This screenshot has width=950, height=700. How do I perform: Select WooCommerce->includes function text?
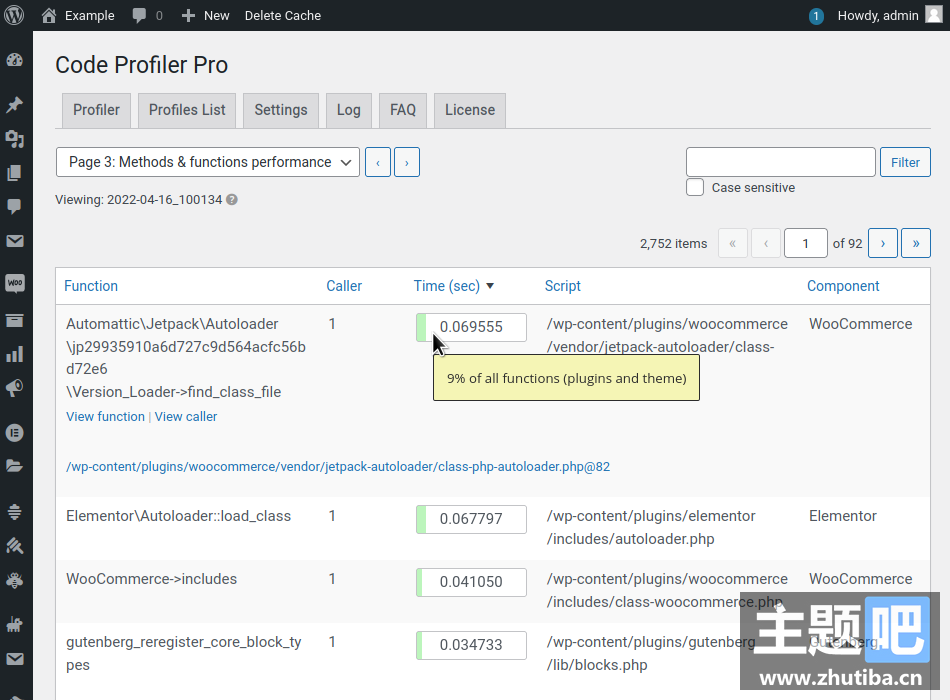pos(151,579)
